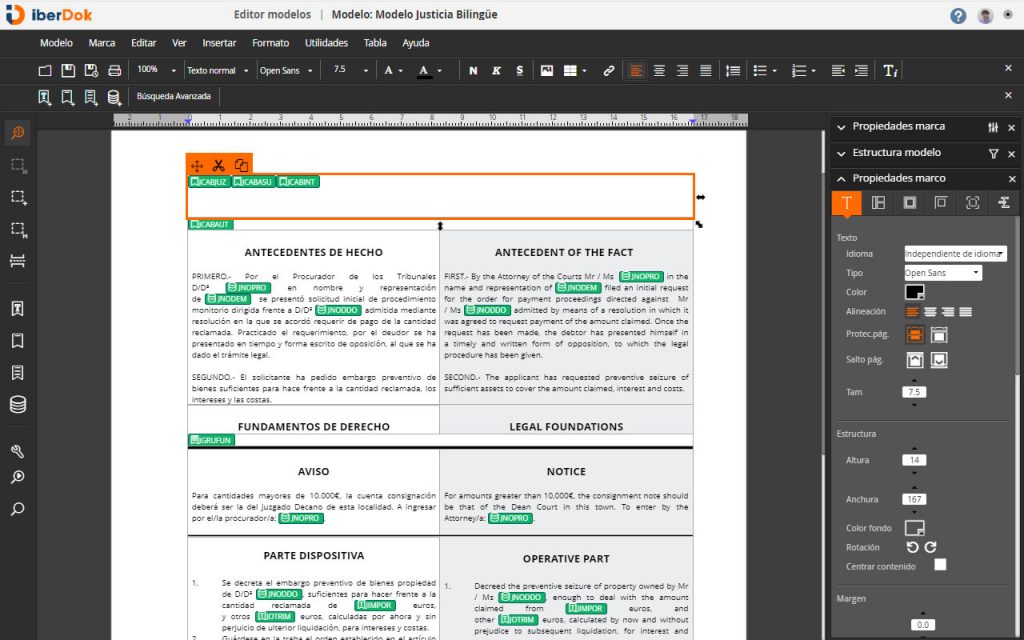Rotate frame counterclockwise
1024x640 pixels.
[x=912, y=547]
